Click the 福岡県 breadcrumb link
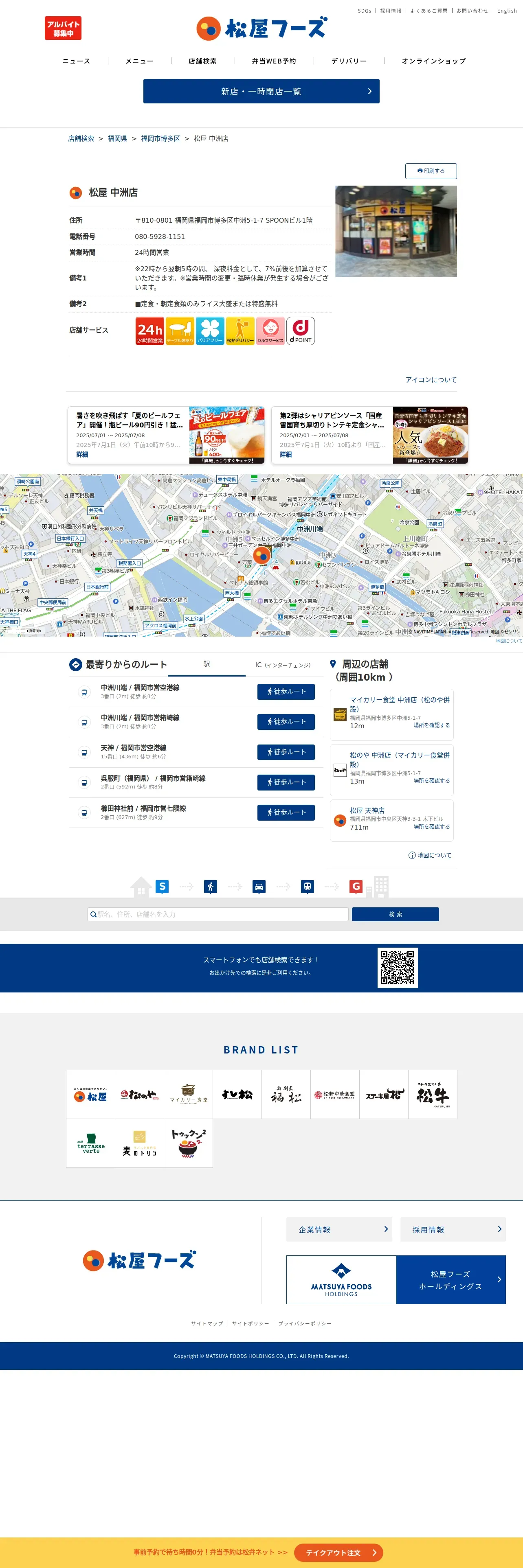 [117, 139]
